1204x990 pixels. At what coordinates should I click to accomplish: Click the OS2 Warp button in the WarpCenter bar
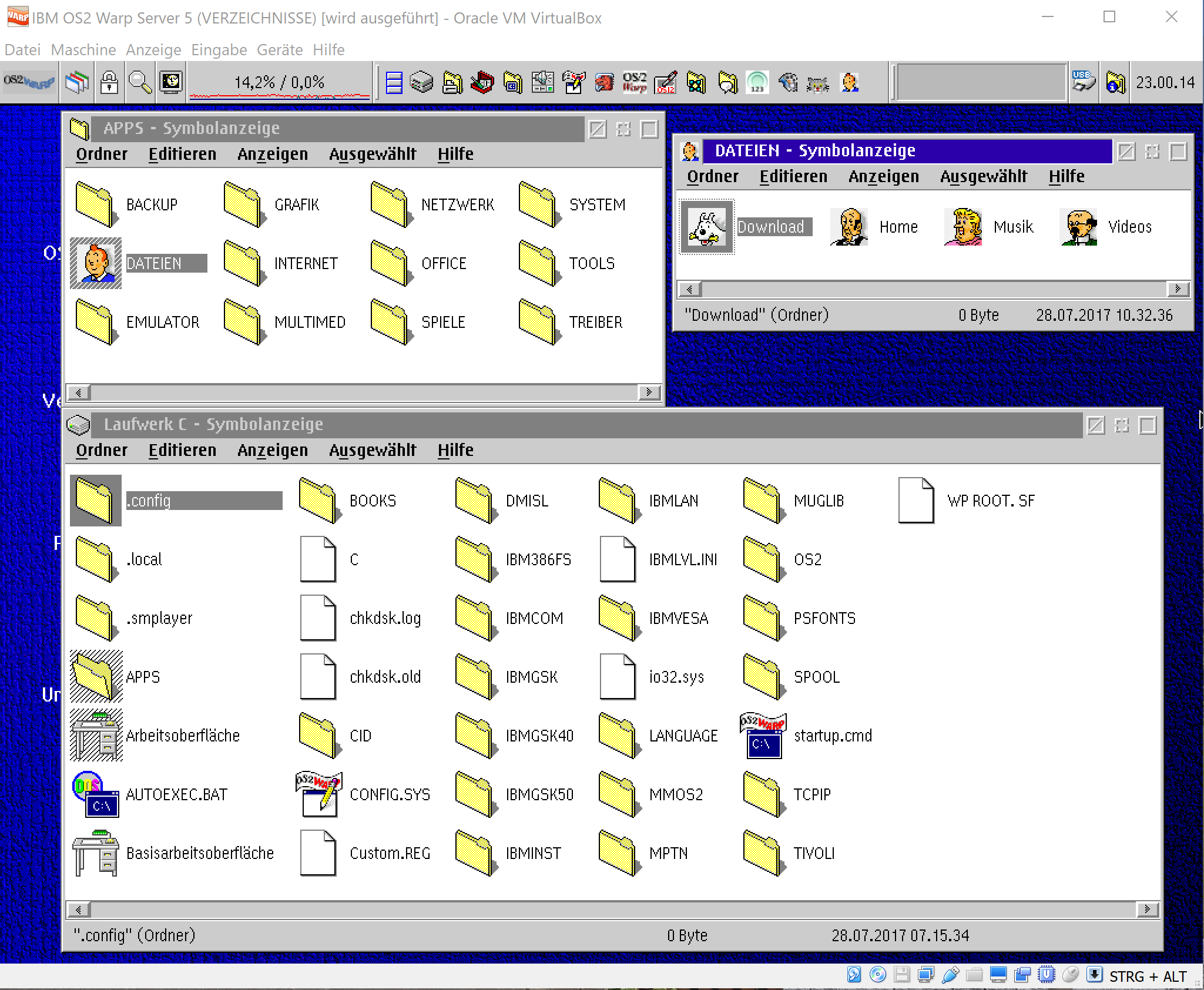29,82
